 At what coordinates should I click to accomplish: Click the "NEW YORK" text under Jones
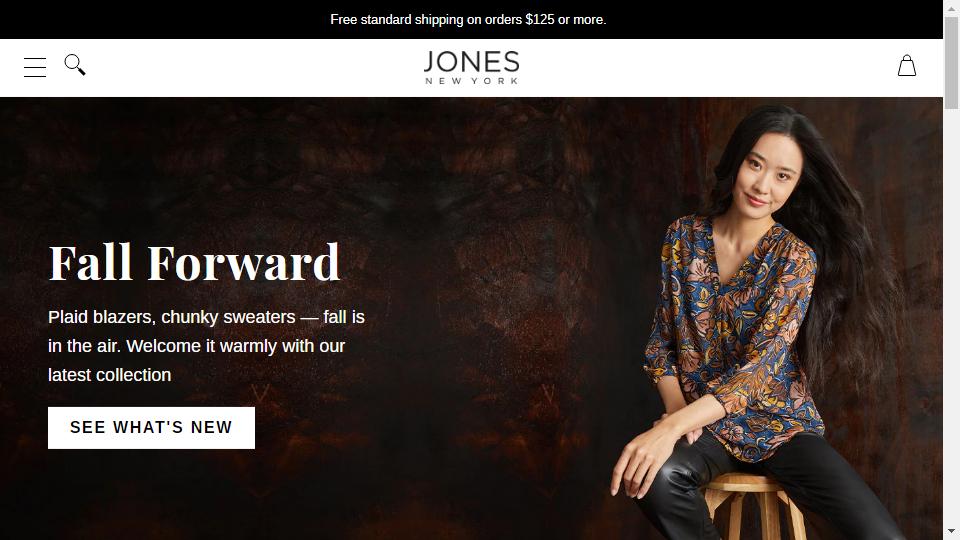coord(471,81)
